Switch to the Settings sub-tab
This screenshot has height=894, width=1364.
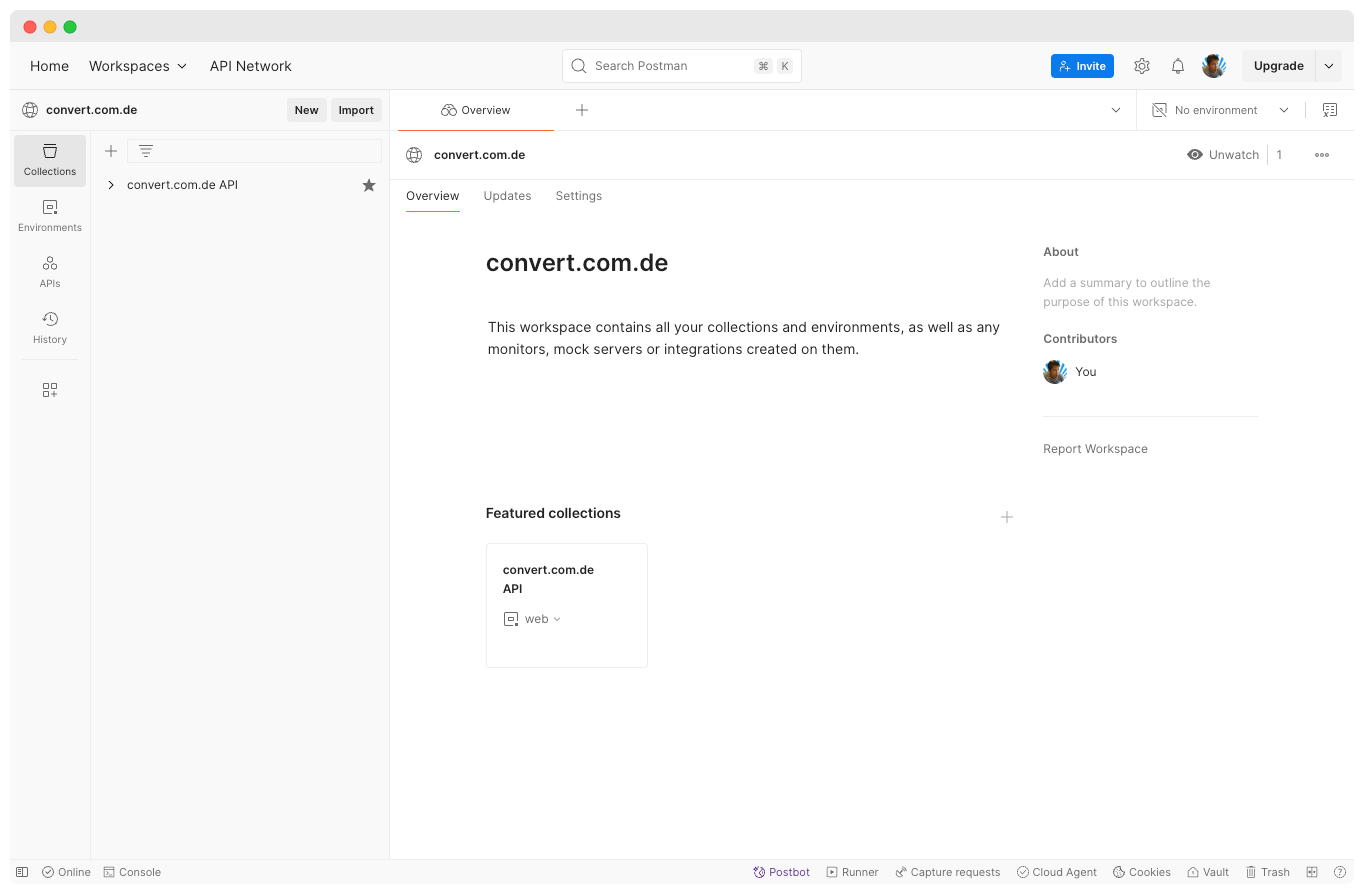click(x=579, y=196)
